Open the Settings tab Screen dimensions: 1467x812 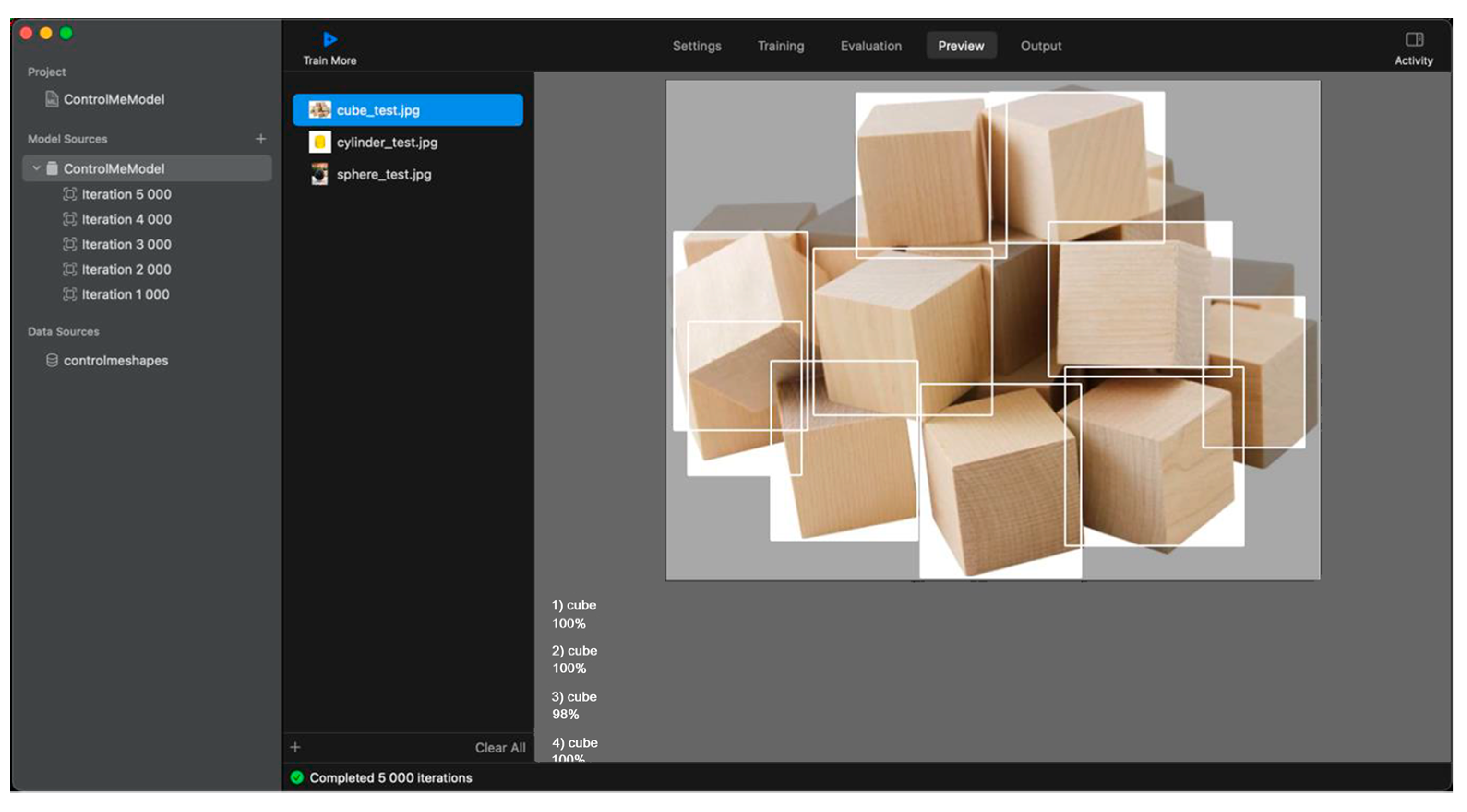[x=696, y=46]
